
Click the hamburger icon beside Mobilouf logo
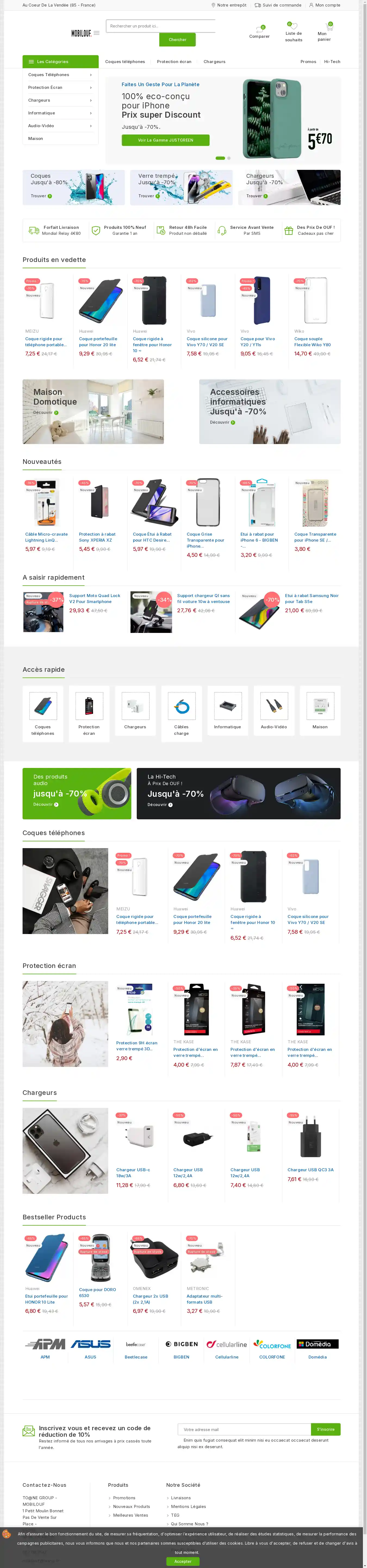96,33
